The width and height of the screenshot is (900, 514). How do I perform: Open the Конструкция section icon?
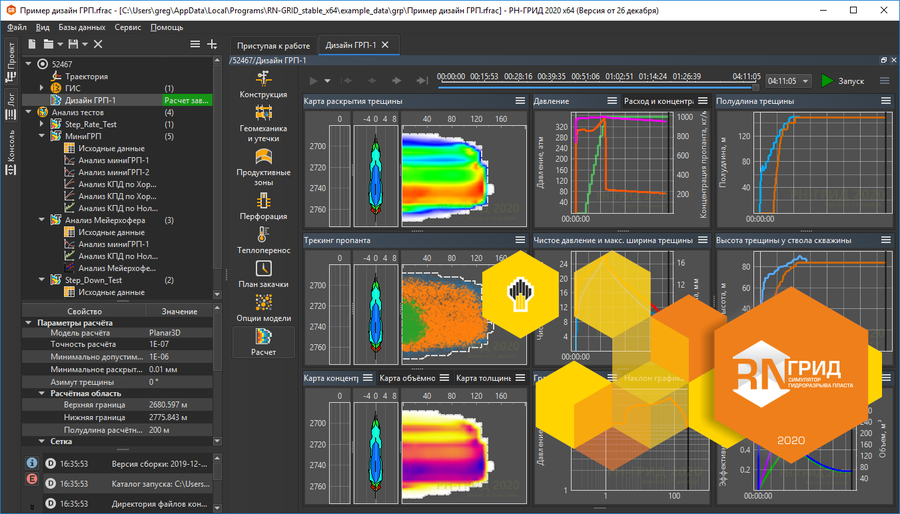[263, 79]
